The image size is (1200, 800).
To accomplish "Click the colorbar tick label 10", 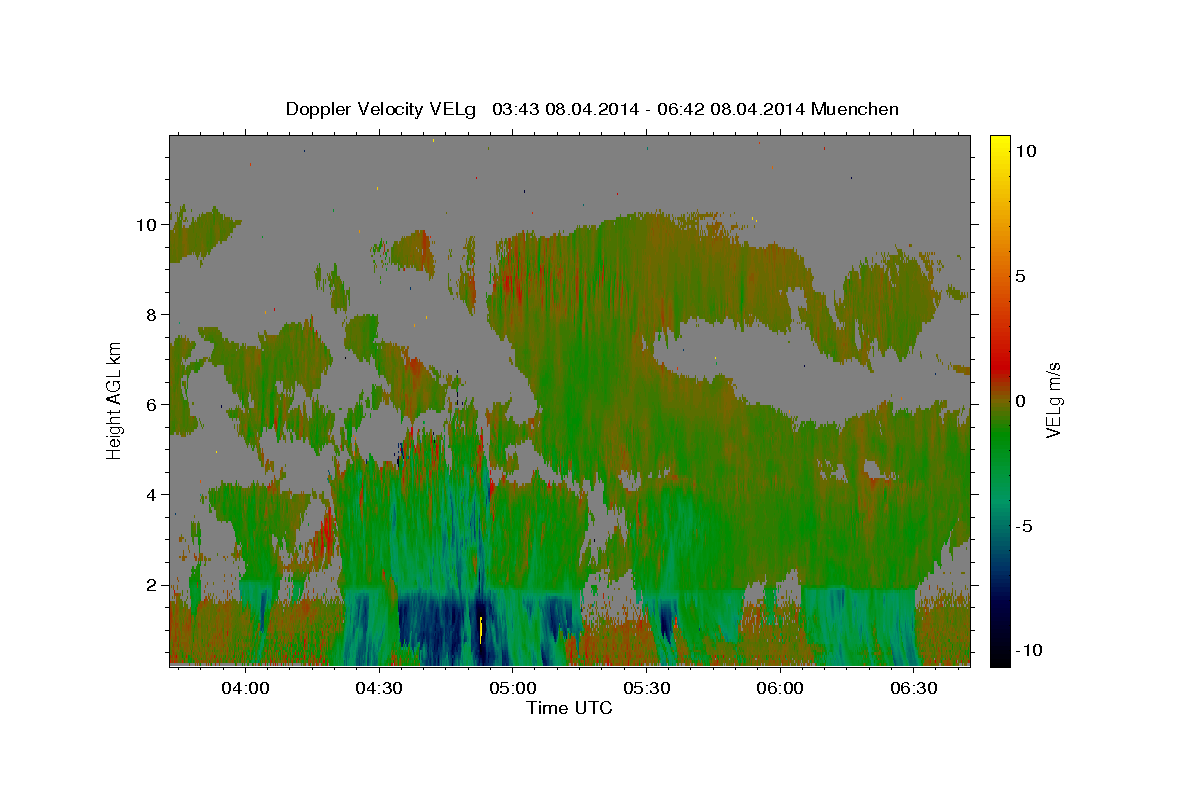I will click(1024, 151).
